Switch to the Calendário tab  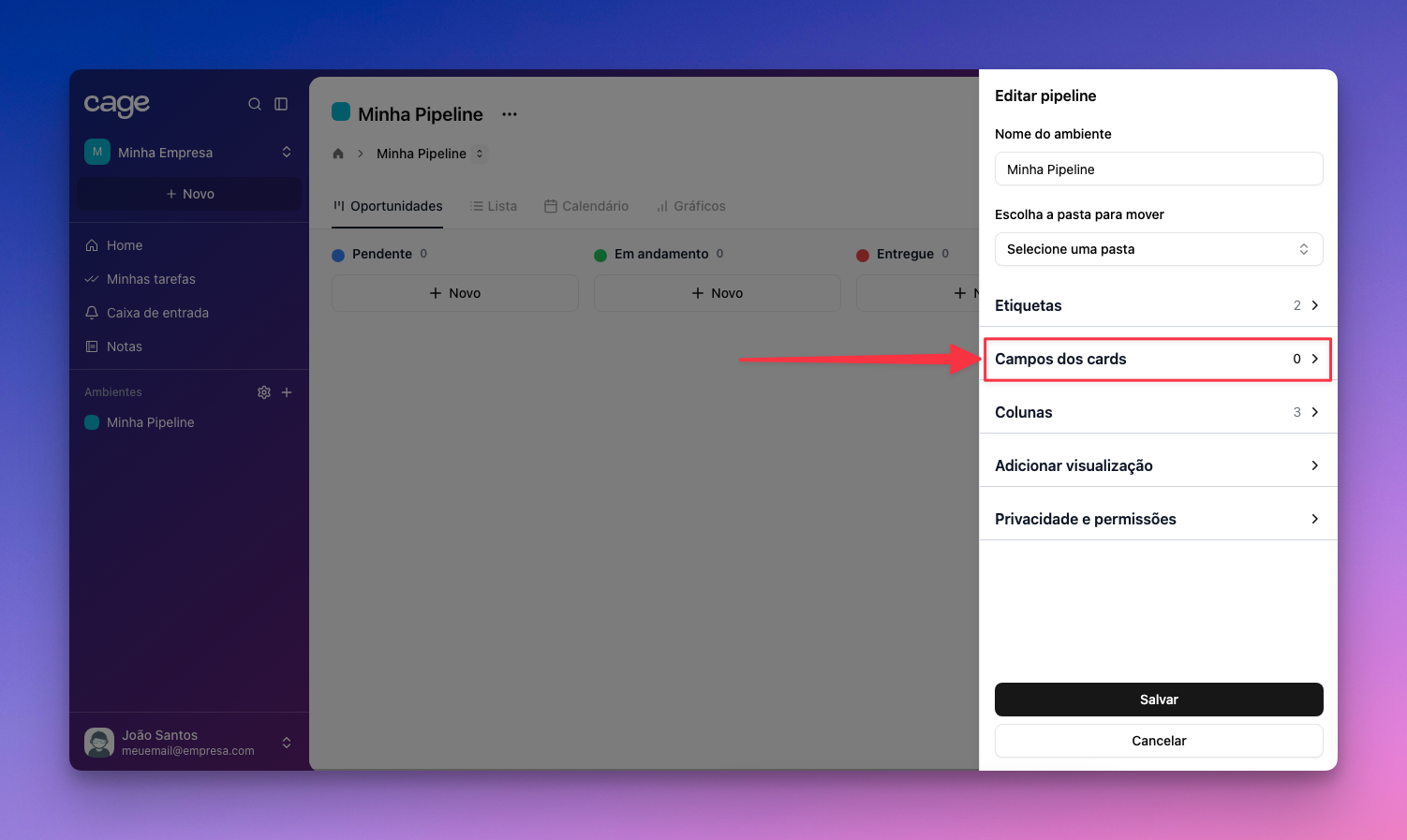586,206
